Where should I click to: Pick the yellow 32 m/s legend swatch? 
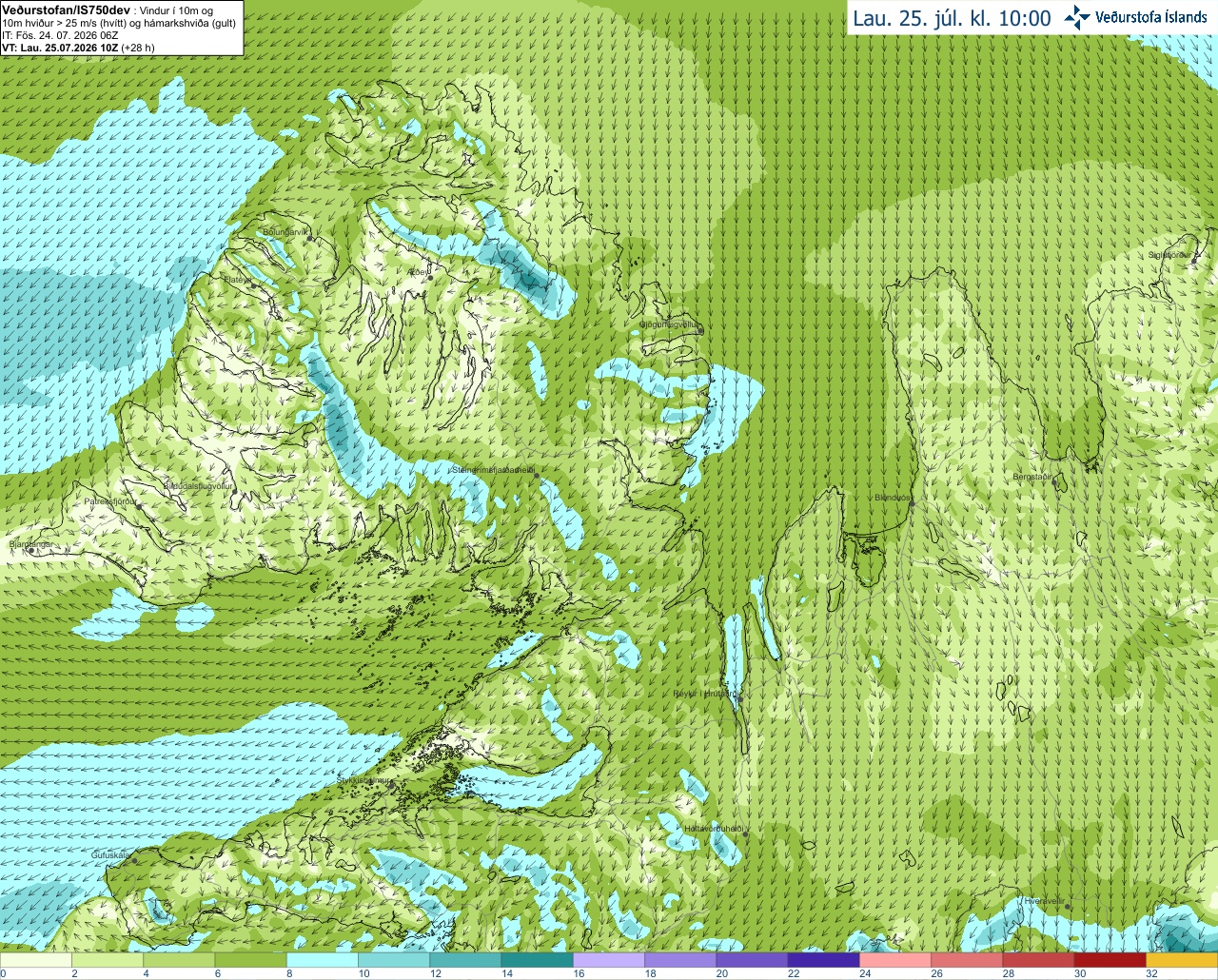(1182, 960)
